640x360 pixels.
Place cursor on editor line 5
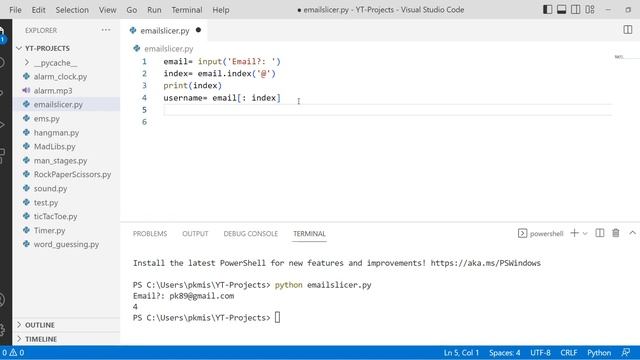[x=387, y=110]
